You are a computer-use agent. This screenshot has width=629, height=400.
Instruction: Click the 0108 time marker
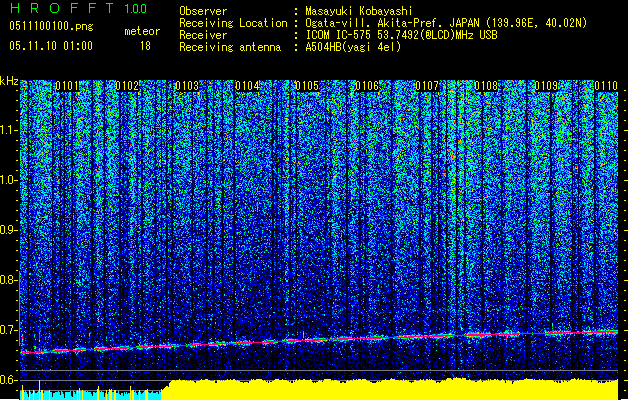click(486, 87)
